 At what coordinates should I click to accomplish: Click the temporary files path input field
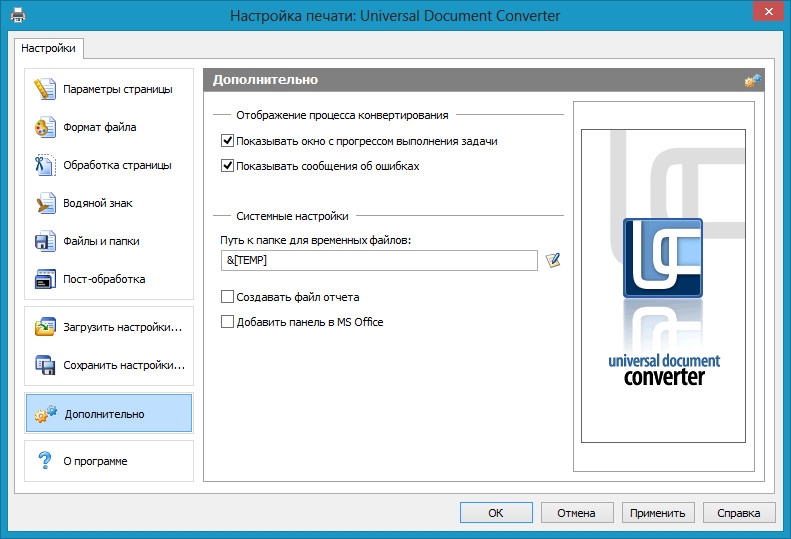[379, 260]
